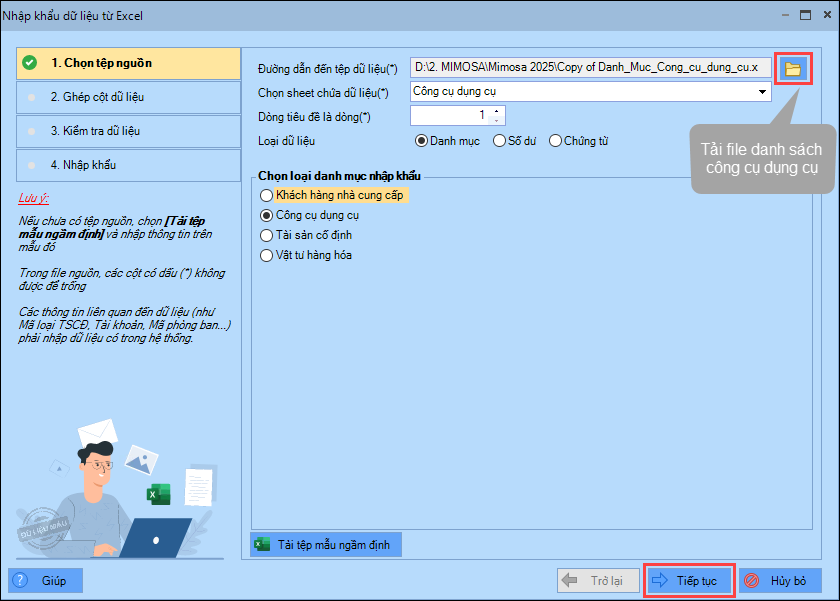Select the Số dư data type
Image resolution: width=840 pixels, height=601 pixels.
(x=514, y=141)
